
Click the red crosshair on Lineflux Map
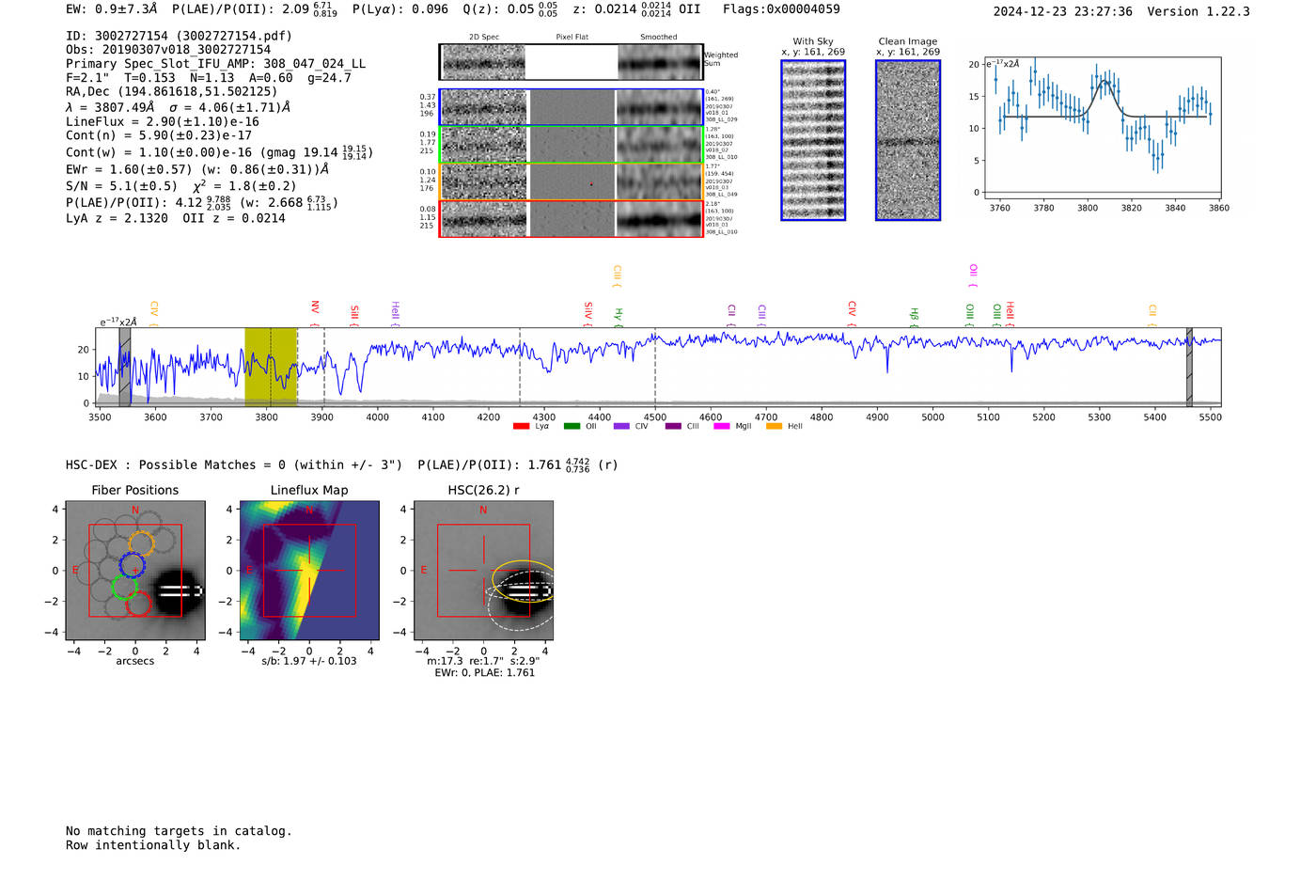(309, 570)
